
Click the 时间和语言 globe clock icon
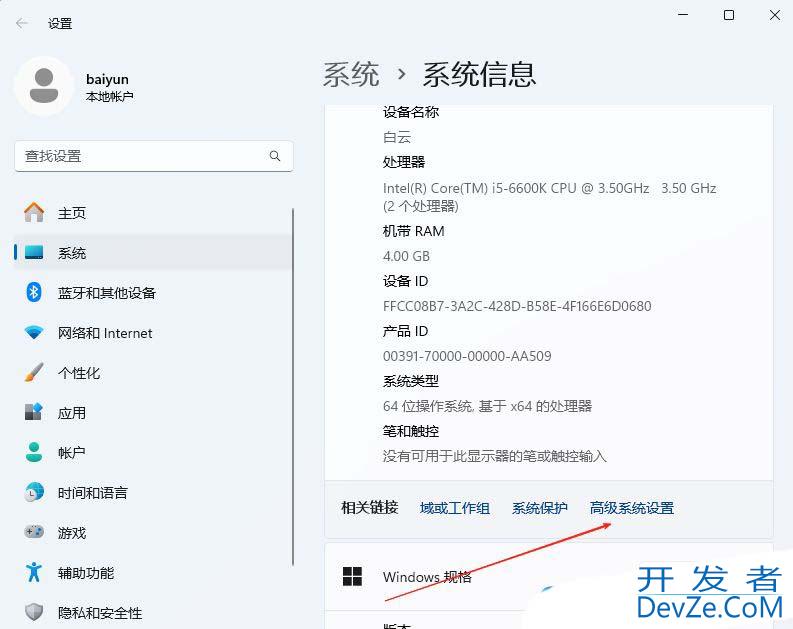click(x=34, y=492)
